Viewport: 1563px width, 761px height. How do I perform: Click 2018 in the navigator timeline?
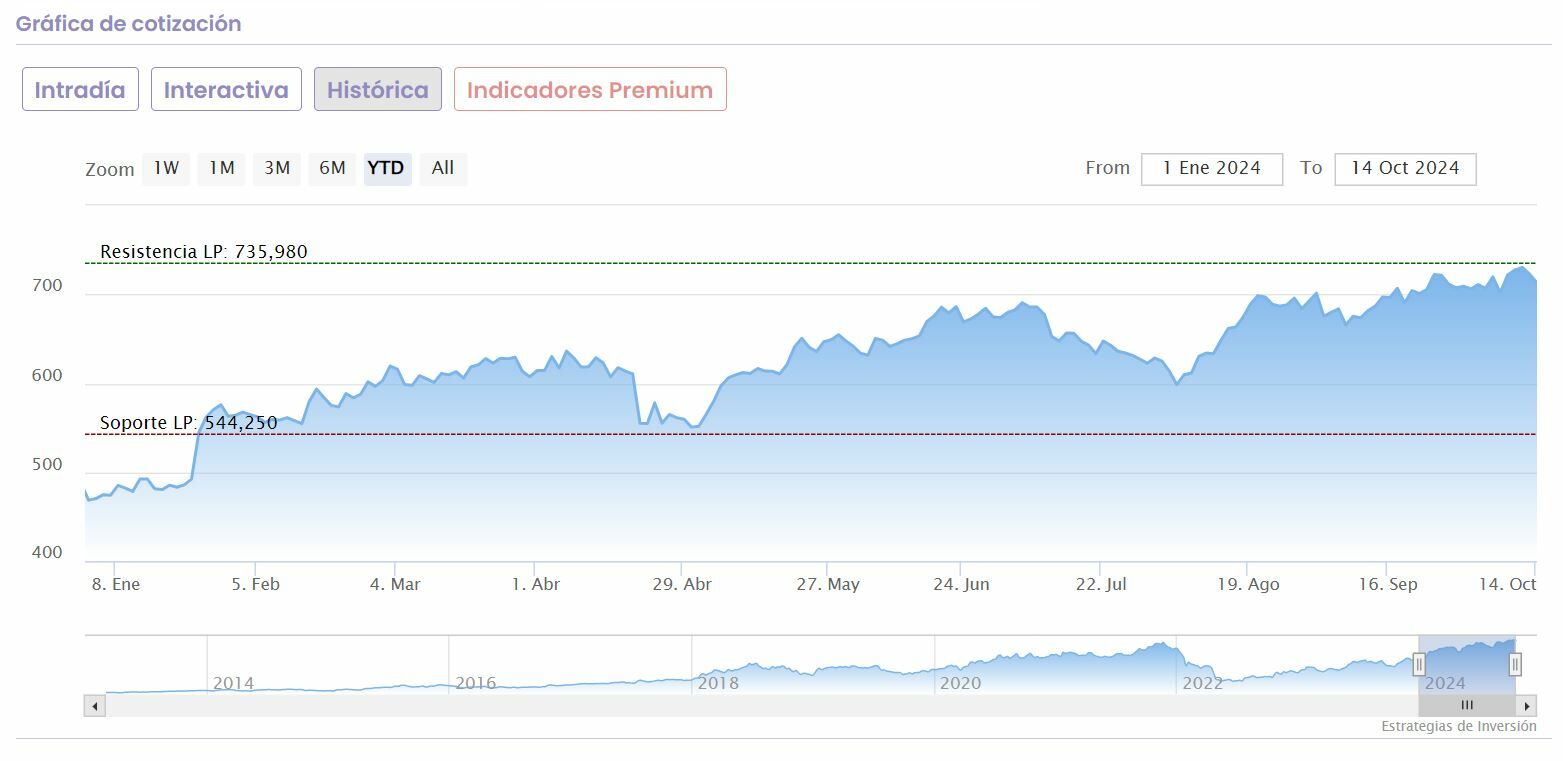pos(718,684)
